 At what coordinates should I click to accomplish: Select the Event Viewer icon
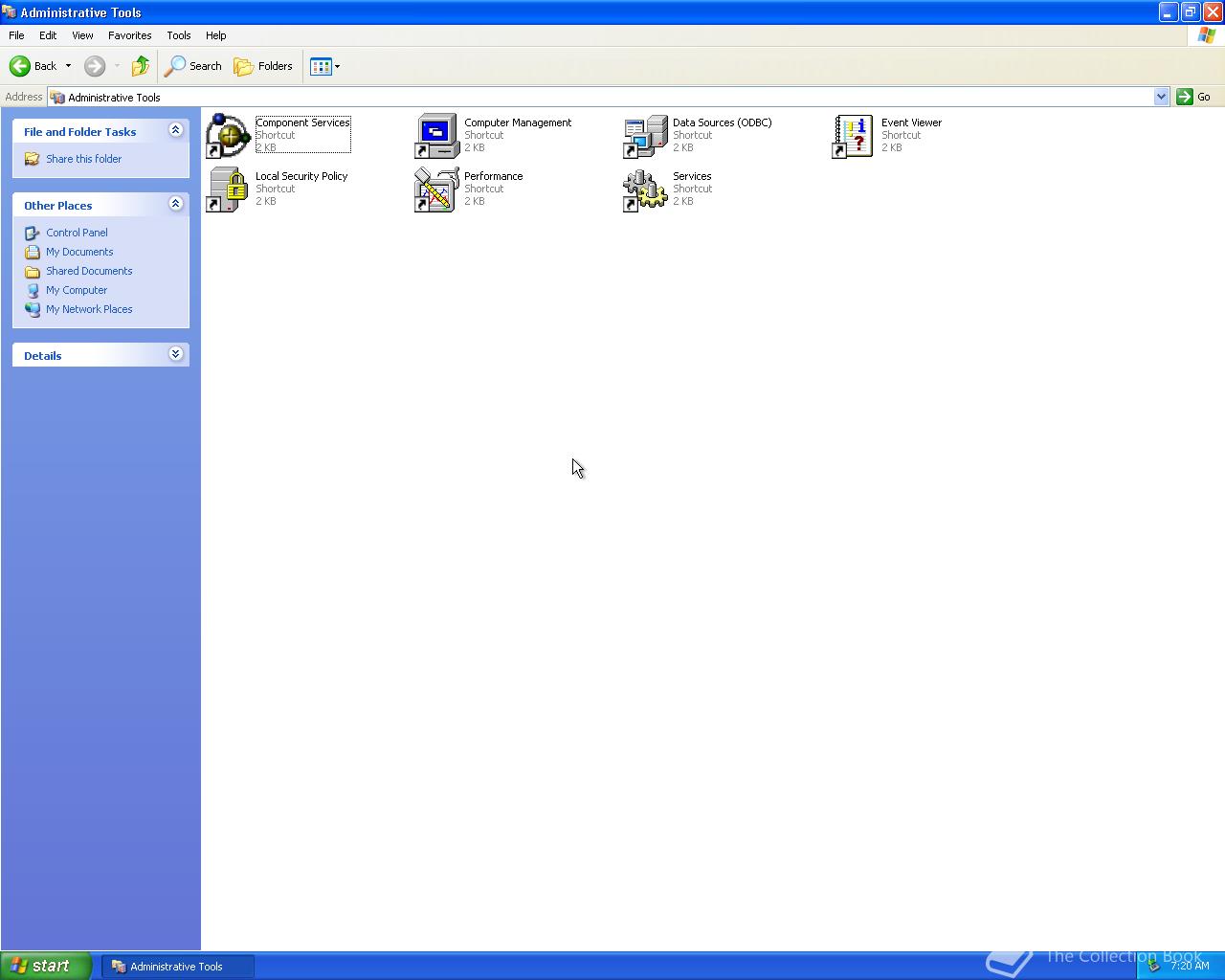click(x=854, y=136)
